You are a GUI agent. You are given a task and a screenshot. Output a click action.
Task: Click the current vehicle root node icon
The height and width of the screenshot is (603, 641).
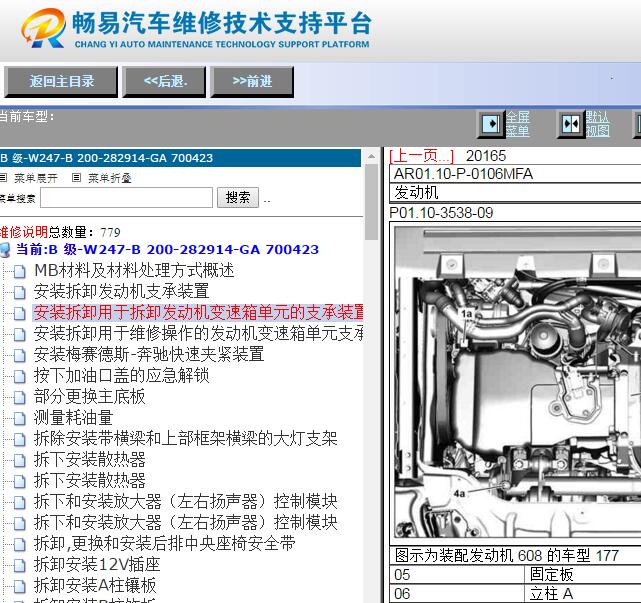tap(5, 250)
